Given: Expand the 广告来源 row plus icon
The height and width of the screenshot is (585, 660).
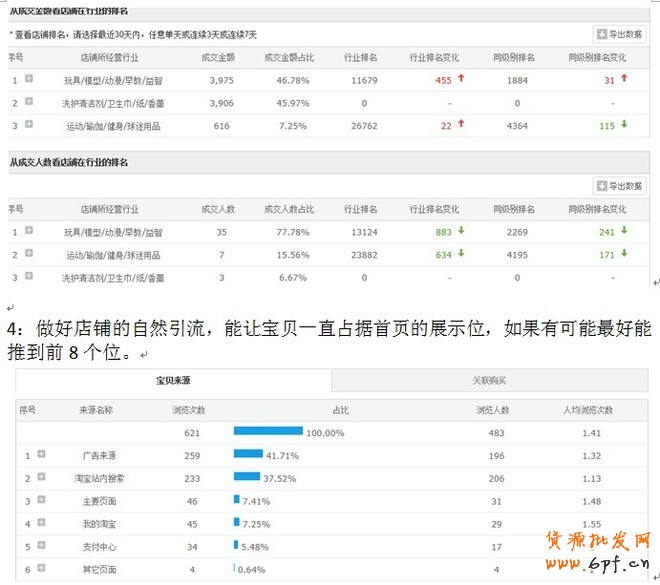Looking at the screenshot, I should pyautogui.click(x=42, y=455).
